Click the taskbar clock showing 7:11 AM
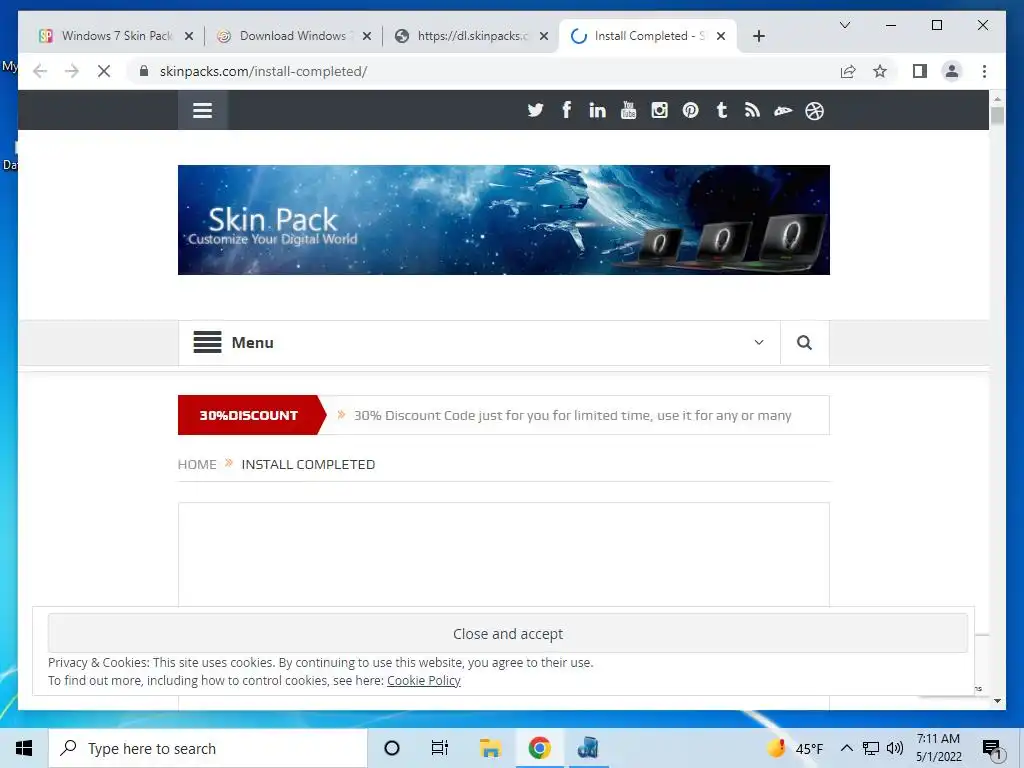 (938, 748)
